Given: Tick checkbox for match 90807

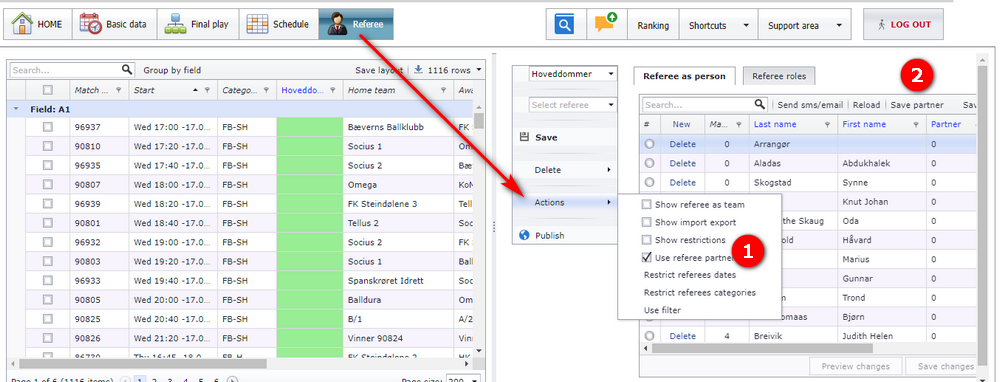Looking at the screenshot, I should (48, 184).
